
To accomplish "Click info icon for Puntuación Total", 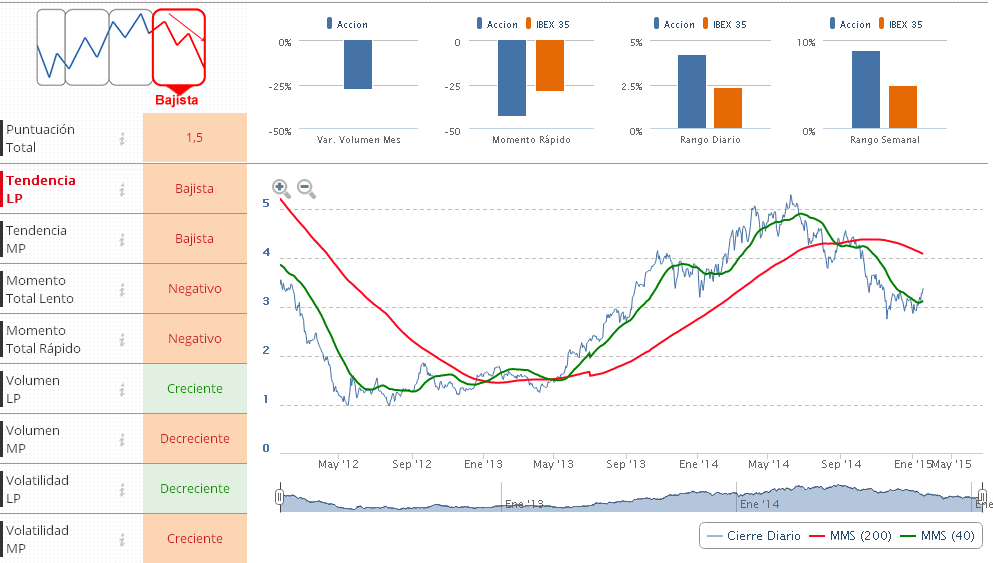I will [122, 138].
